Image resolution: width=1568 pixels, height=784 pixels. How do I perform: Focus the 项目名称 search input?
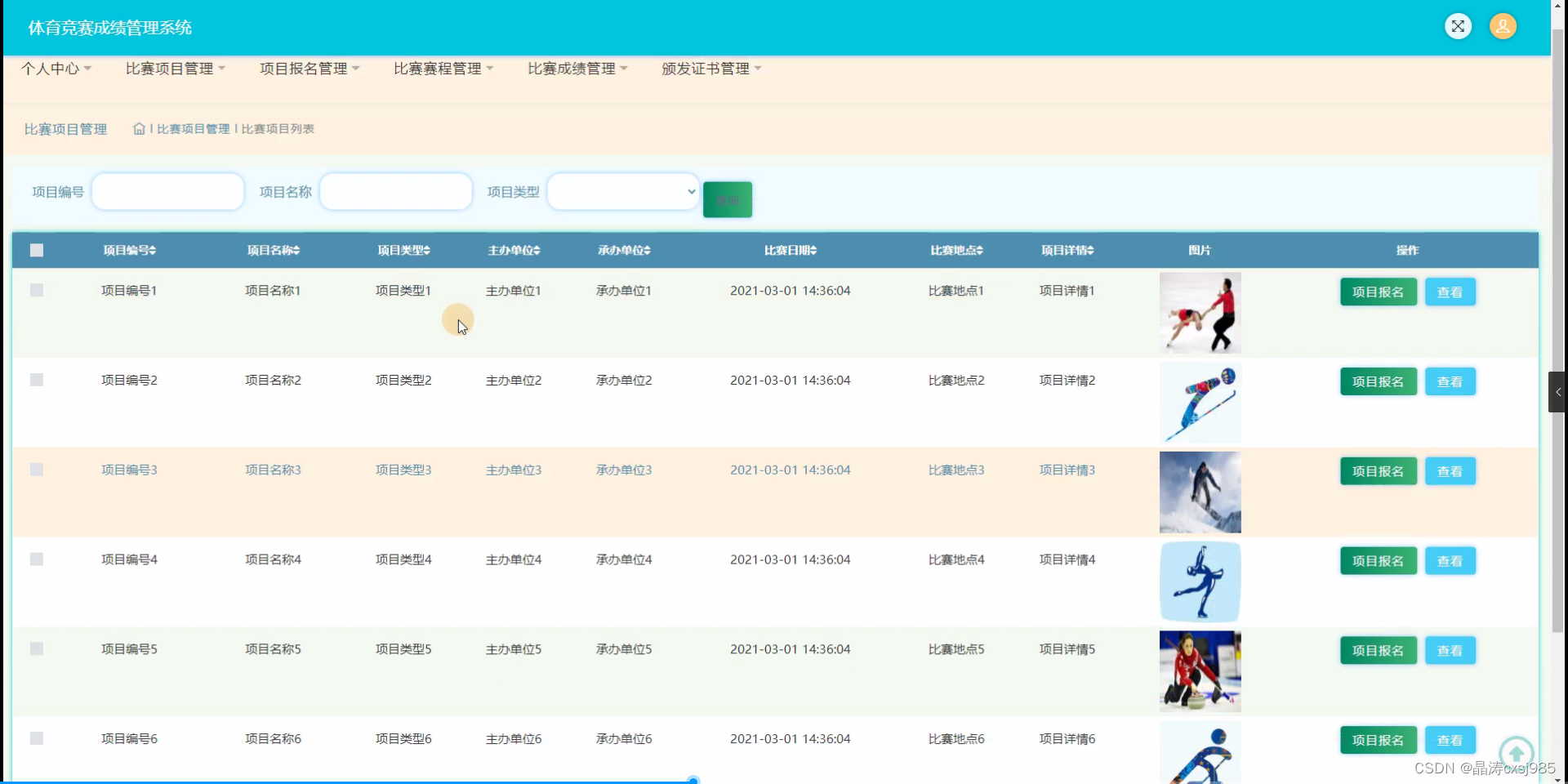click(x=396, y=192)
